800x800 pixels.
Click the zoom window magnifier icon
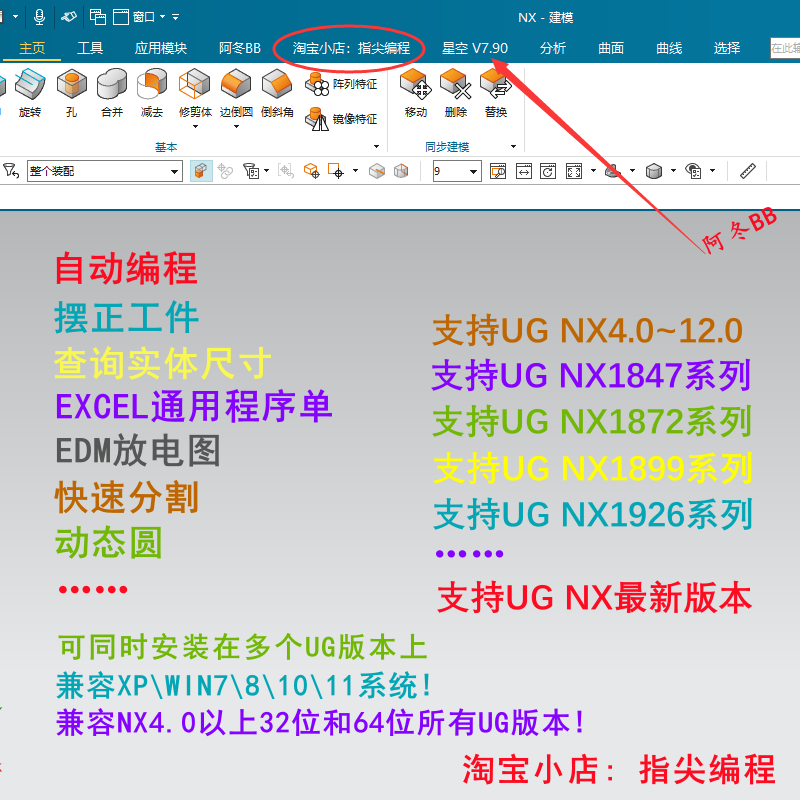coord(498,171)
